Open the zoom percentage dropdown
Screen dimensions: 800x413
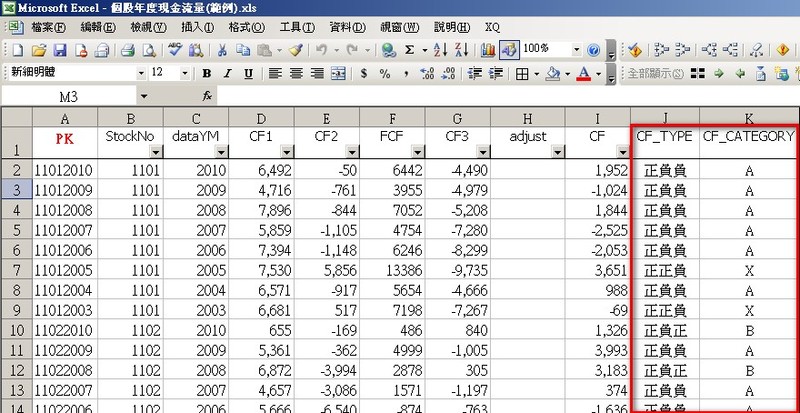(577, 50)
